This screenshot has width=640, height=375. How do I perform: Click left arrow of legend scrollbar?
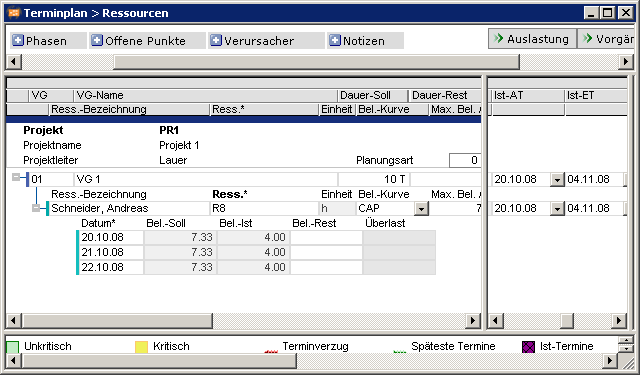[x=14, y=361]
